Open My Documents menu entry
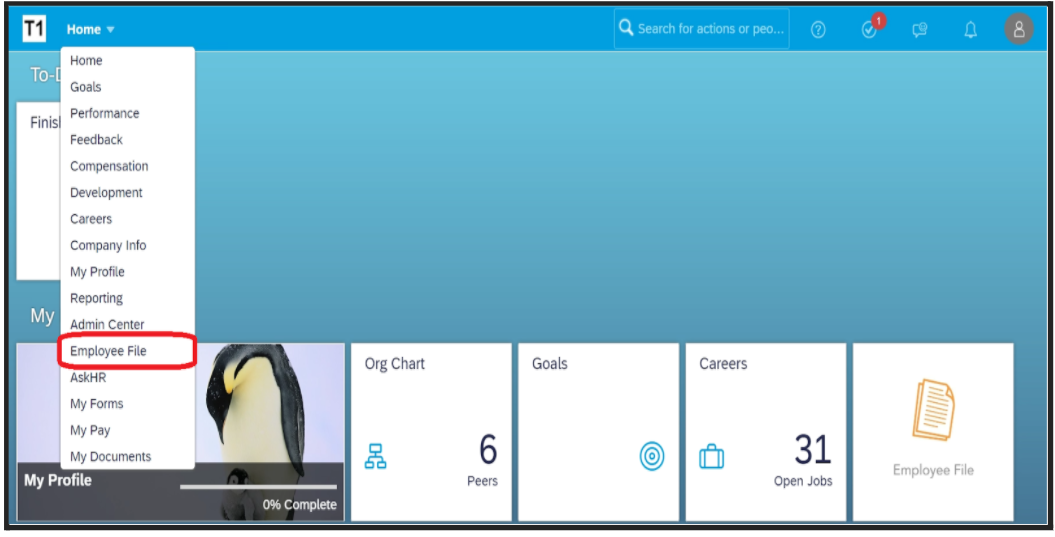Screen dimensions: 1055x537 pos(110,457)
